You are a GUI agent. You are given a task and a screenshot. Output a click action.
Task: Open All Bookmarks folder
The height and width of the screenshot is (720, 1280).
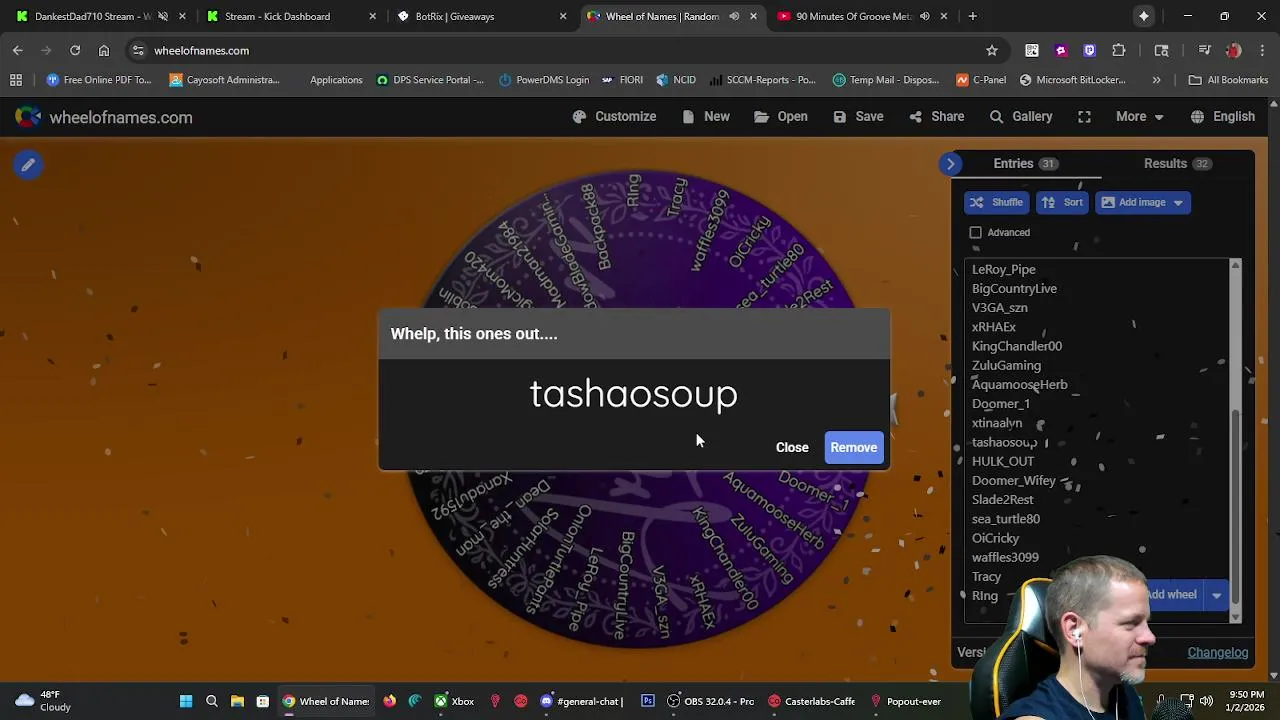pos(1228,80)
